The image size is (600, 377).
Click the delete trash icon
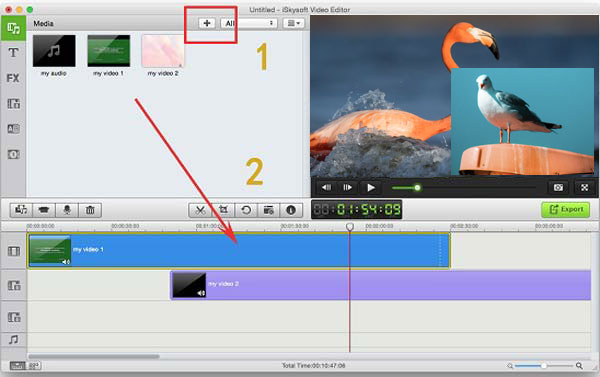tap(90, 210)
